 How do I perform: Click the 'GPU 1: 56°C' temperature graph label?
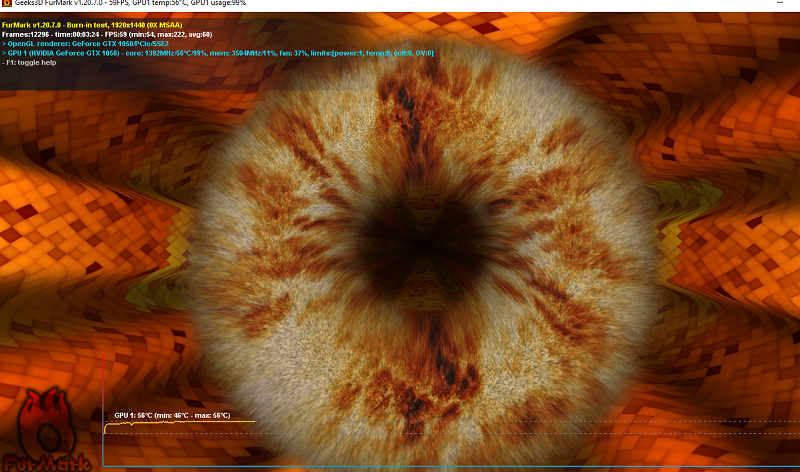172,415
